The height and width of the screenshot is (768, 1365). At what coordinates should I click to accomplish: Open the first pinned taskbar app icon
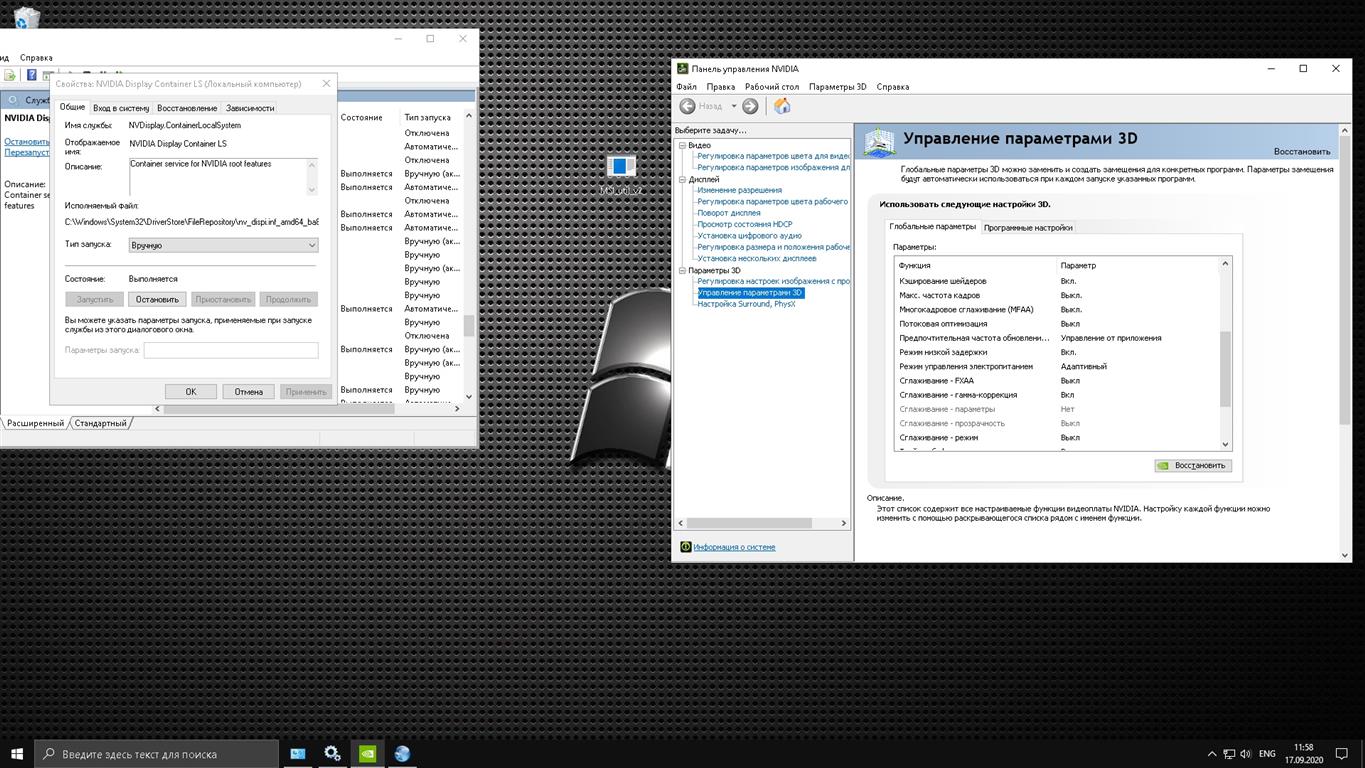(297, 754)
